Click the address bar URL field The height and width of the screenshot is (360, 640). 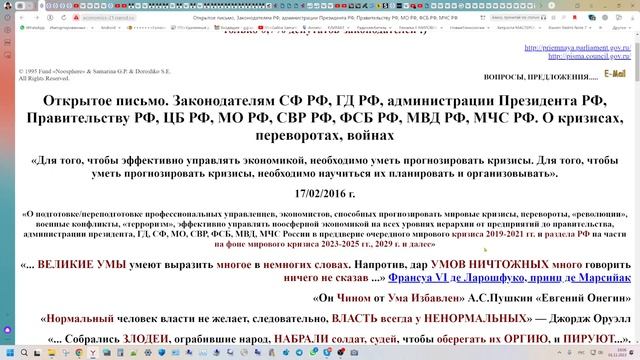pyautogui.click(x=109, y=18)
